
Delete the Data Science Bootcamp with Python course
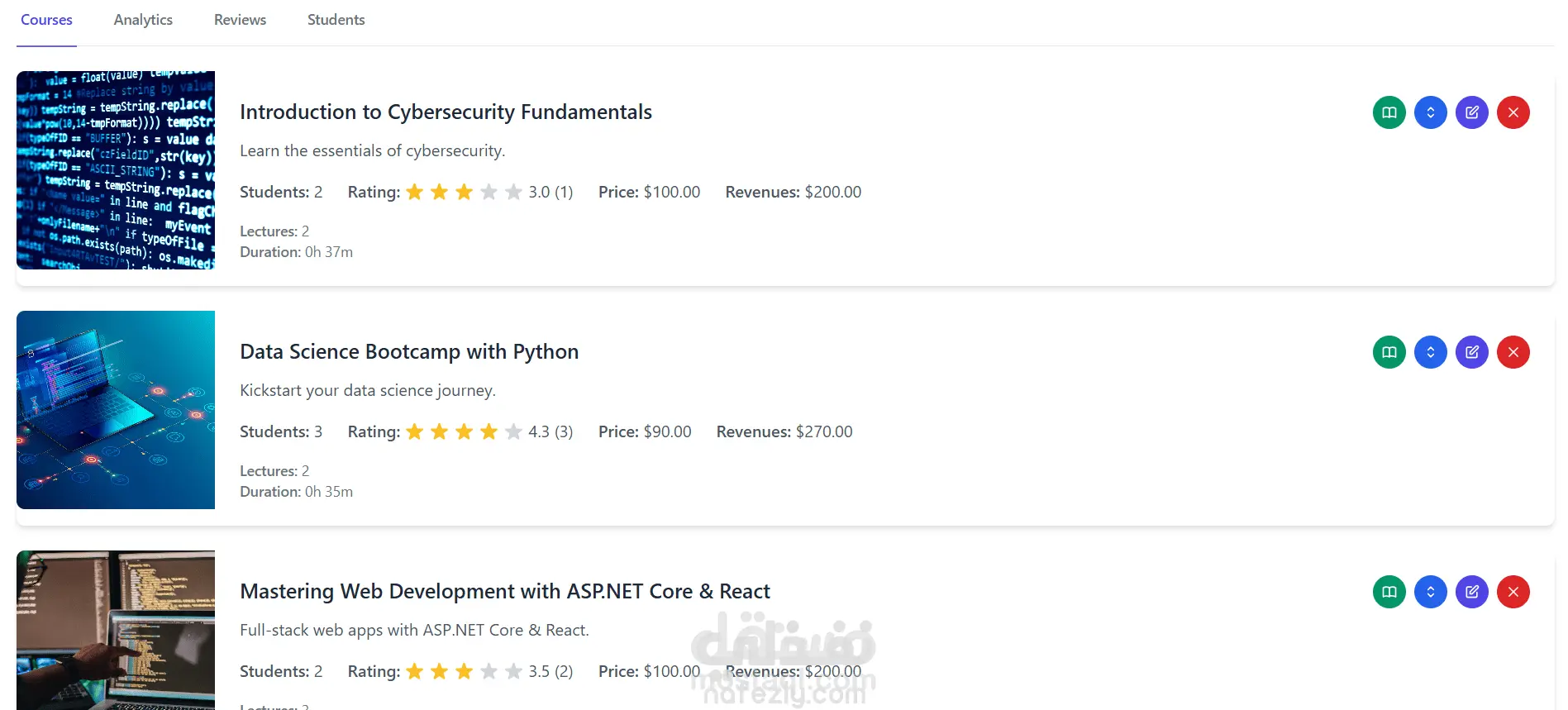pos(1513,352)
